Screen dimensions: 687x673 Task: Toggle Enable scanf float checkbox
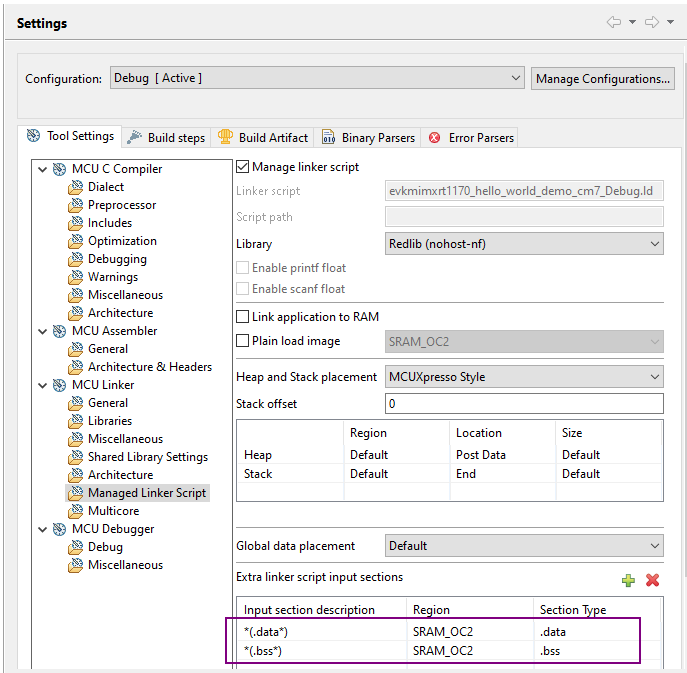(242, 289)
